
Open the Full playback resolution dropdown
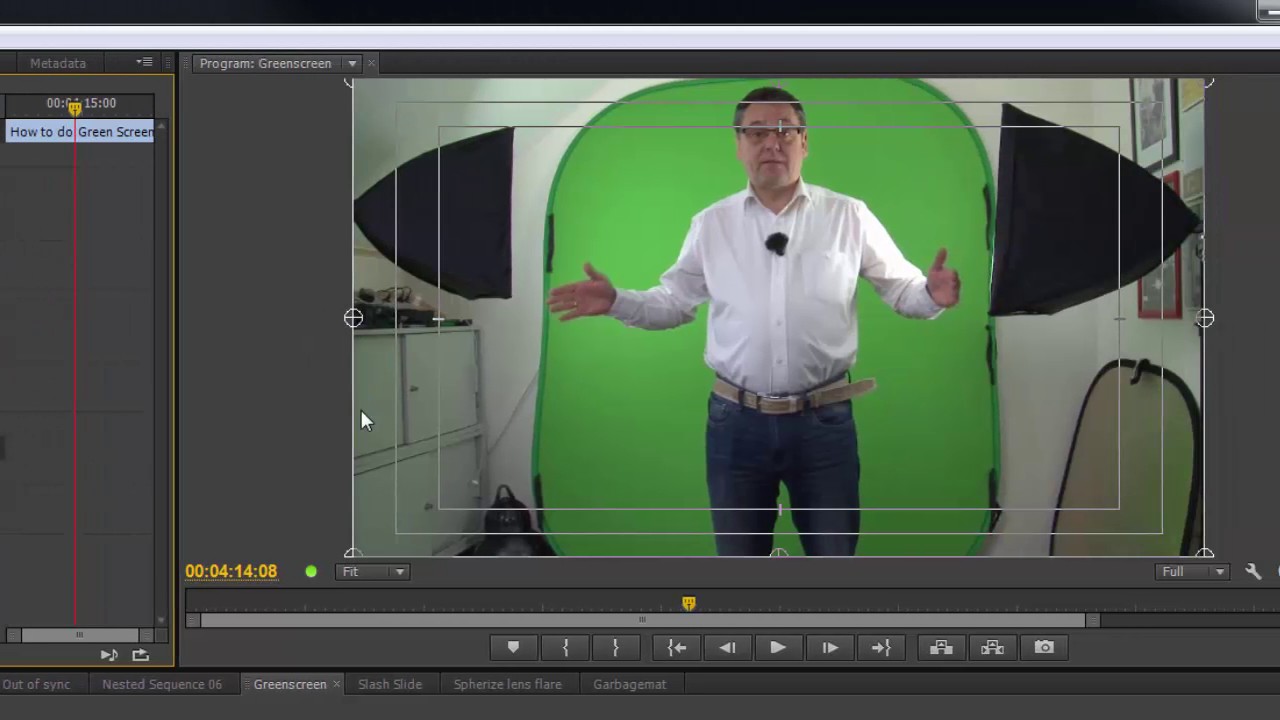[1193, 572]
